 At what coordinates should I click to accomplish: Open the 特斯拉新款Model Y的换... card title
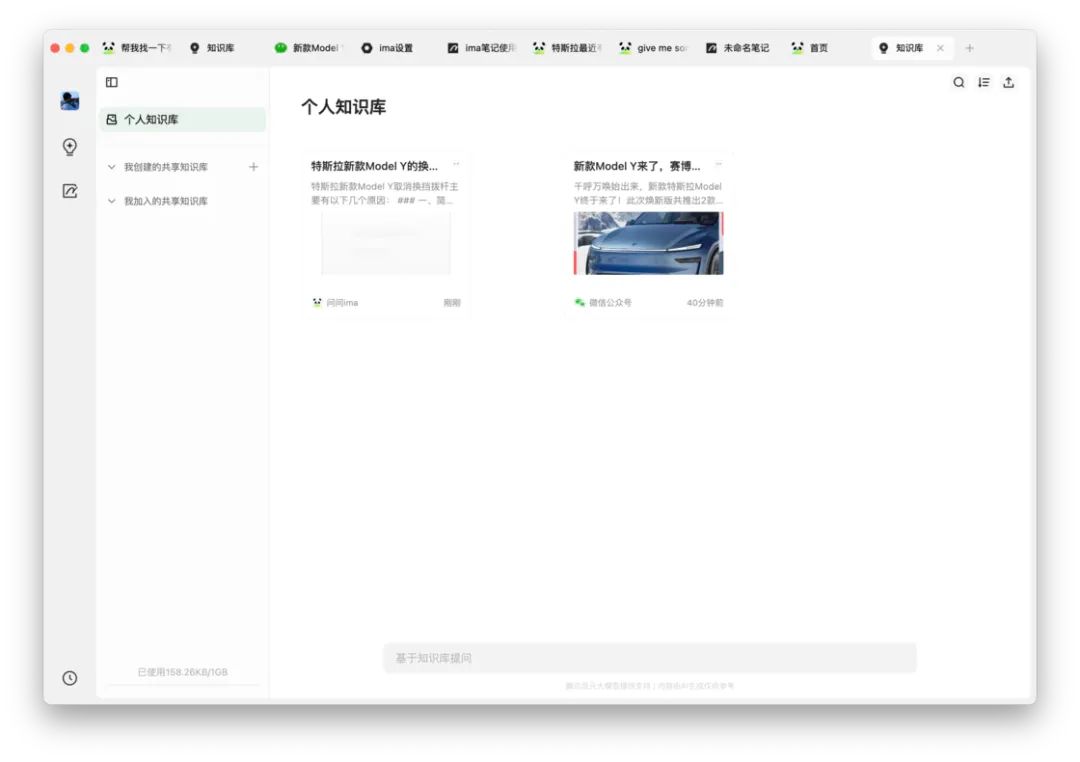click(x=374, y=166)
